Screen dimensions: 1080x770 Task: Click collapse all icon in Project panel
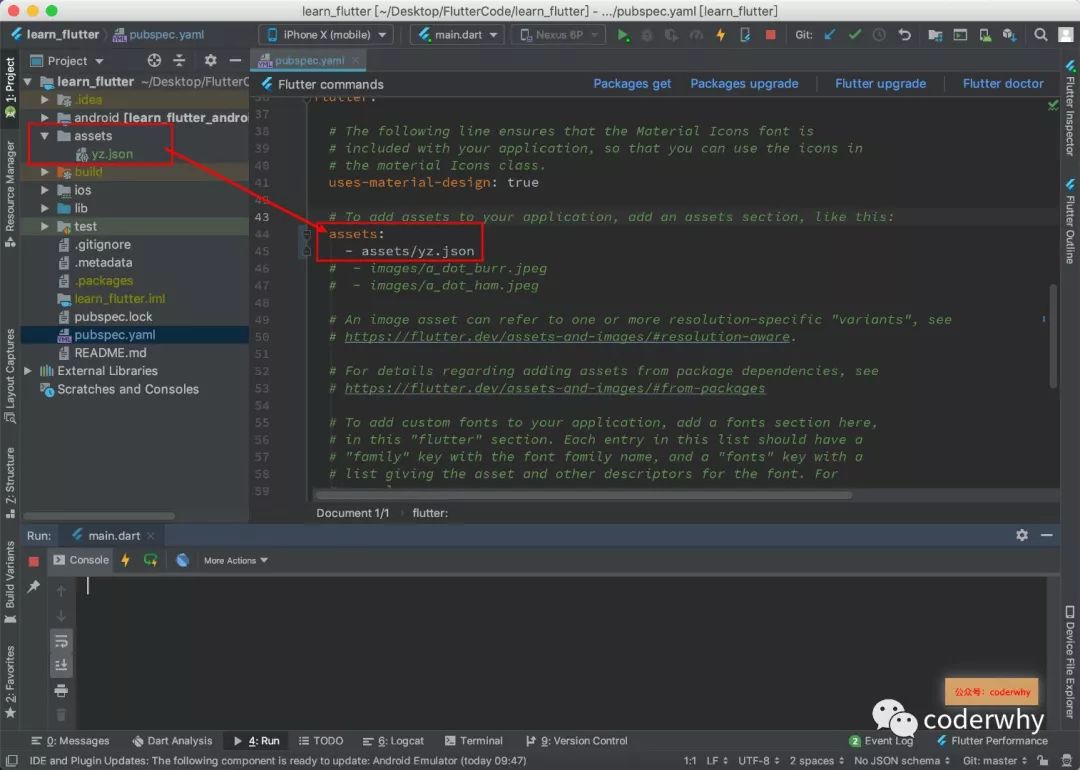[179, 61]
